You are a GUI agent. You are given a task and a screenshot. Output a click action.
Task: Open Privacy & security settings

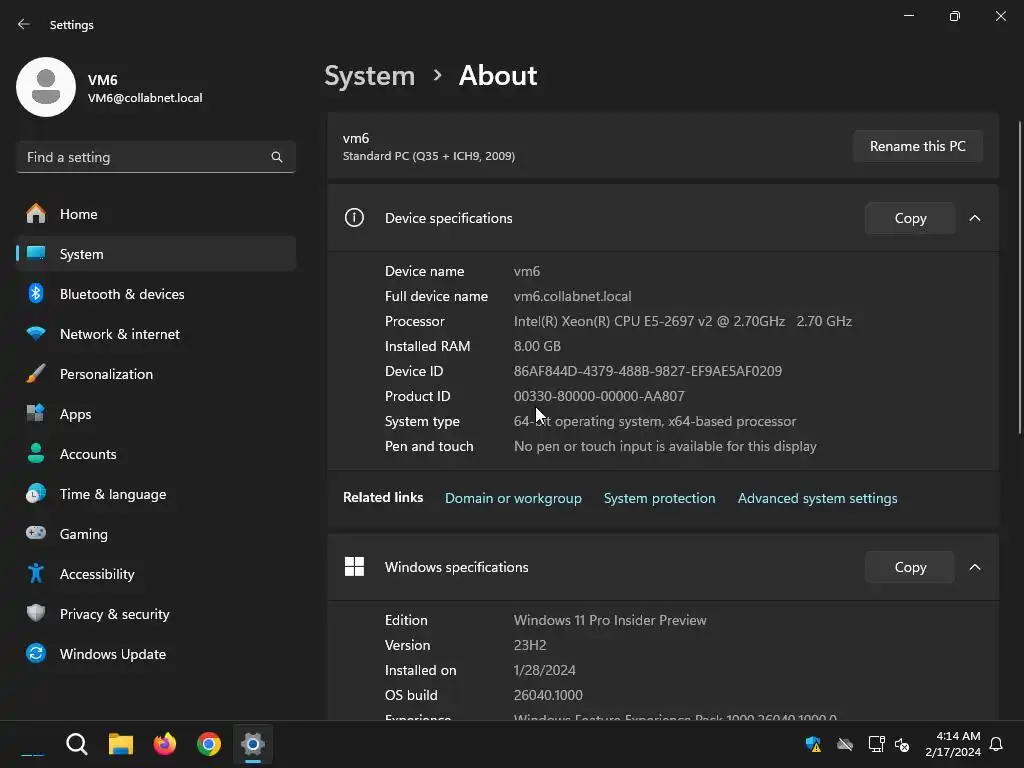pos(155,614)
